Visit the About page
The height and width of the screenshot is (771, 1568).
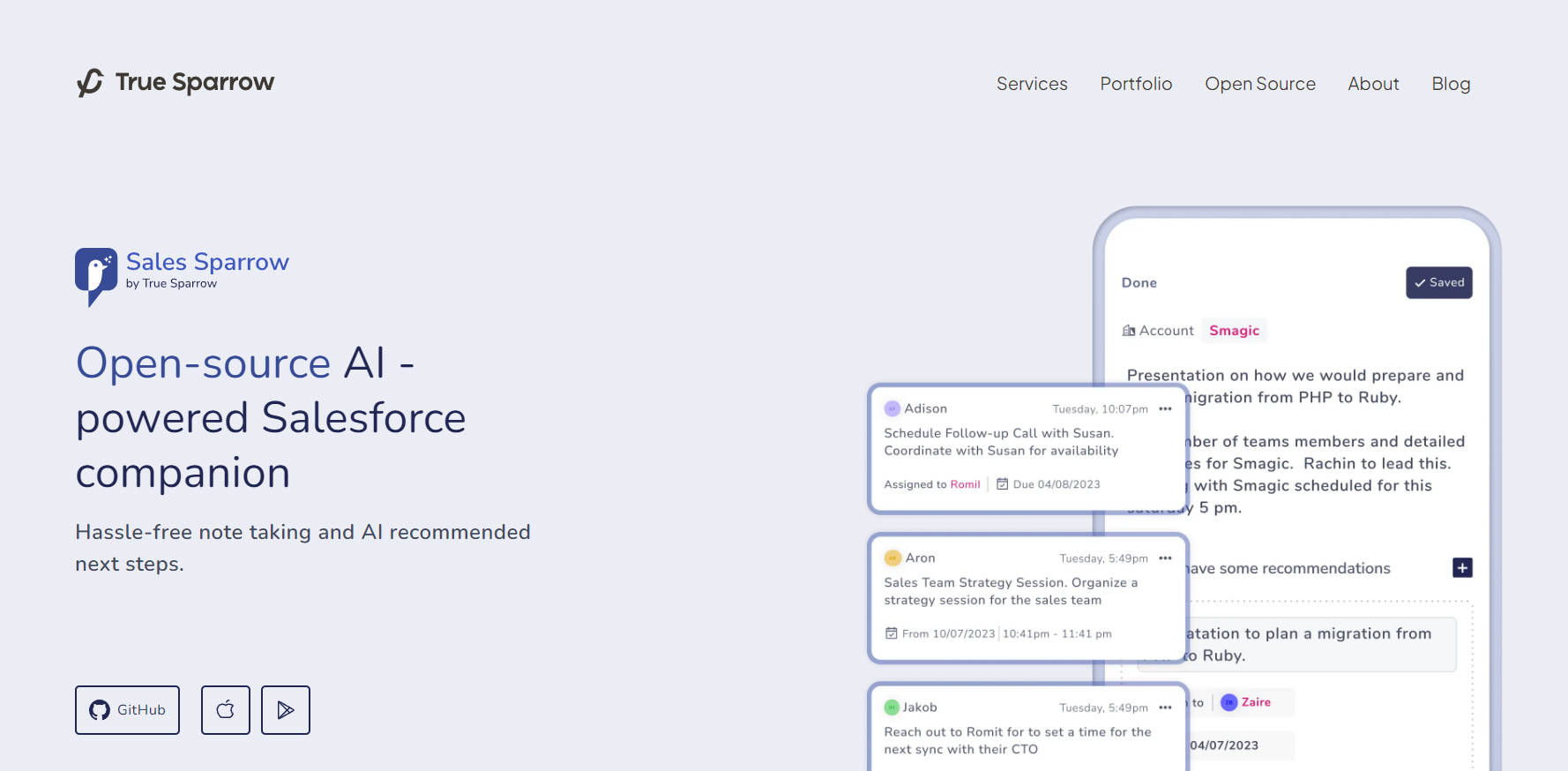[x=1373, y=84]
